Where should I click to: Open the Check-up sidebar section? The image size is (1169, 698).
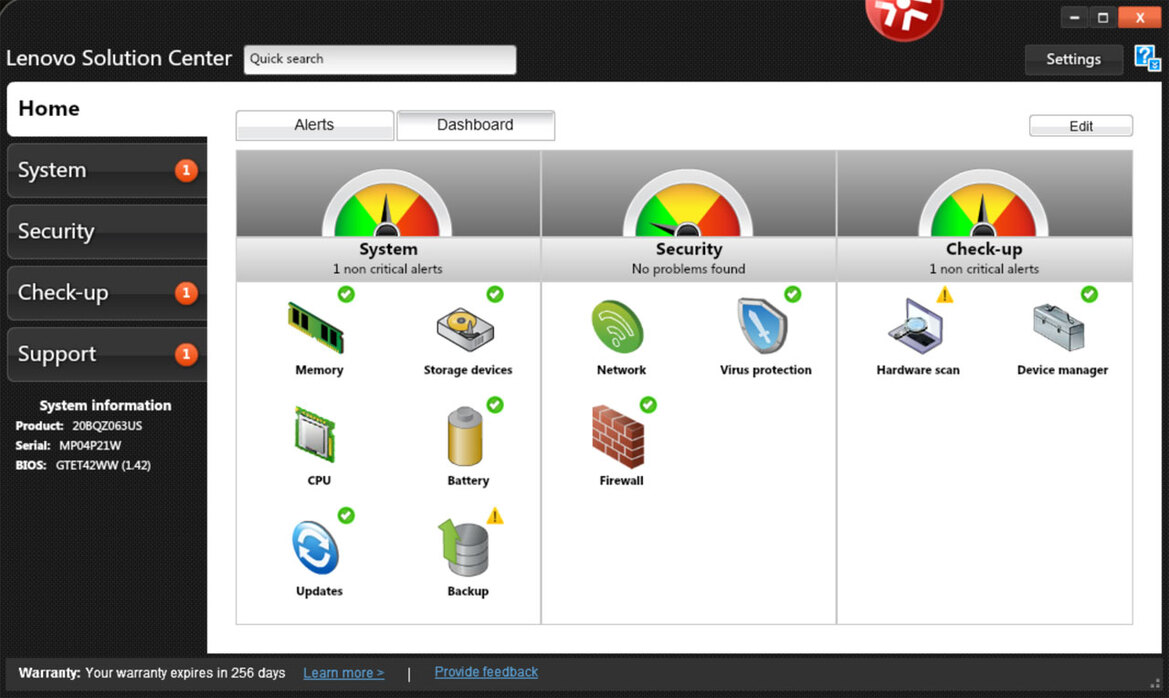107,293
